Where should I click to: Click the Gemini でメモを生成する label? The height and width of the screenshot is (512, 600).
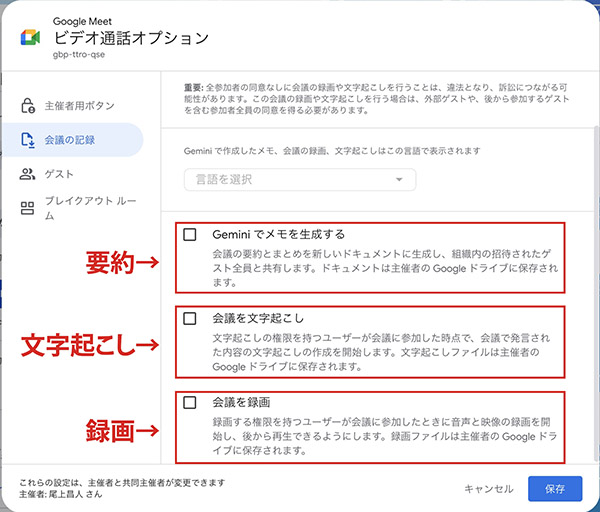pos(279,234)
